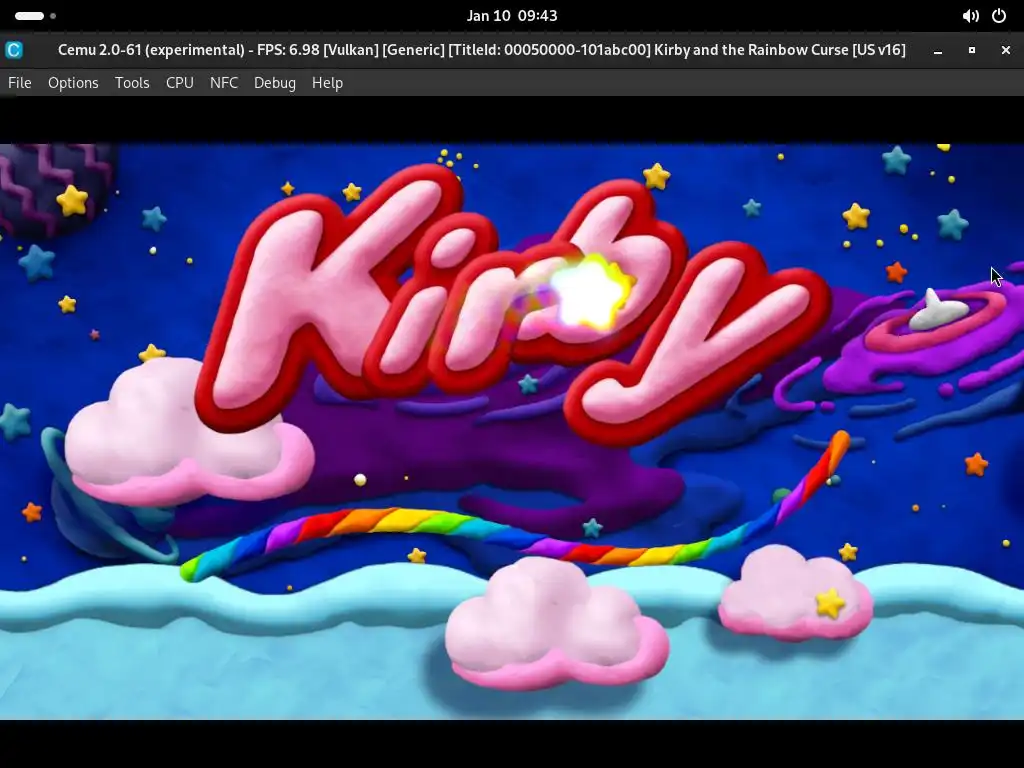Image resolution: width=1024 pixels, height=768 pixels.
Task: Open the power menu icon
Action: (999, 16)
